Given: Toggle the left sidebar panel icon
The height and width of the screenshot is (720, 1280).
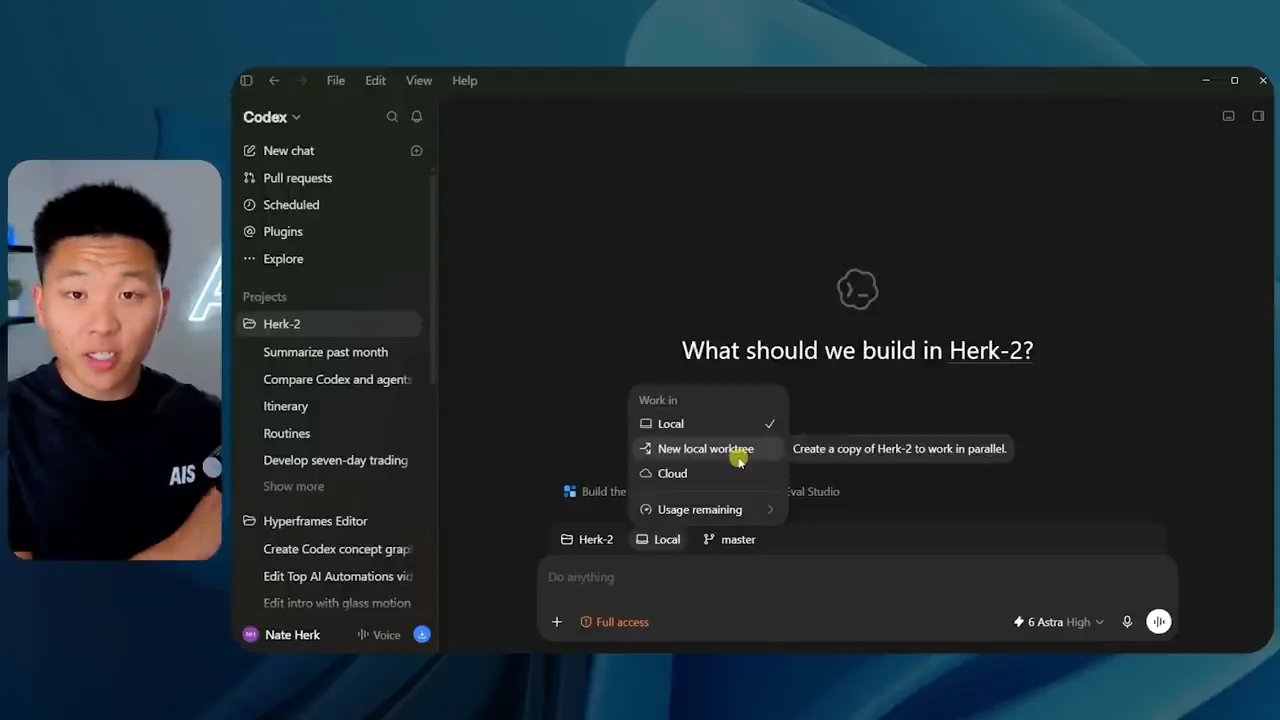Looking at the screenshot, I should pos(246,81).
